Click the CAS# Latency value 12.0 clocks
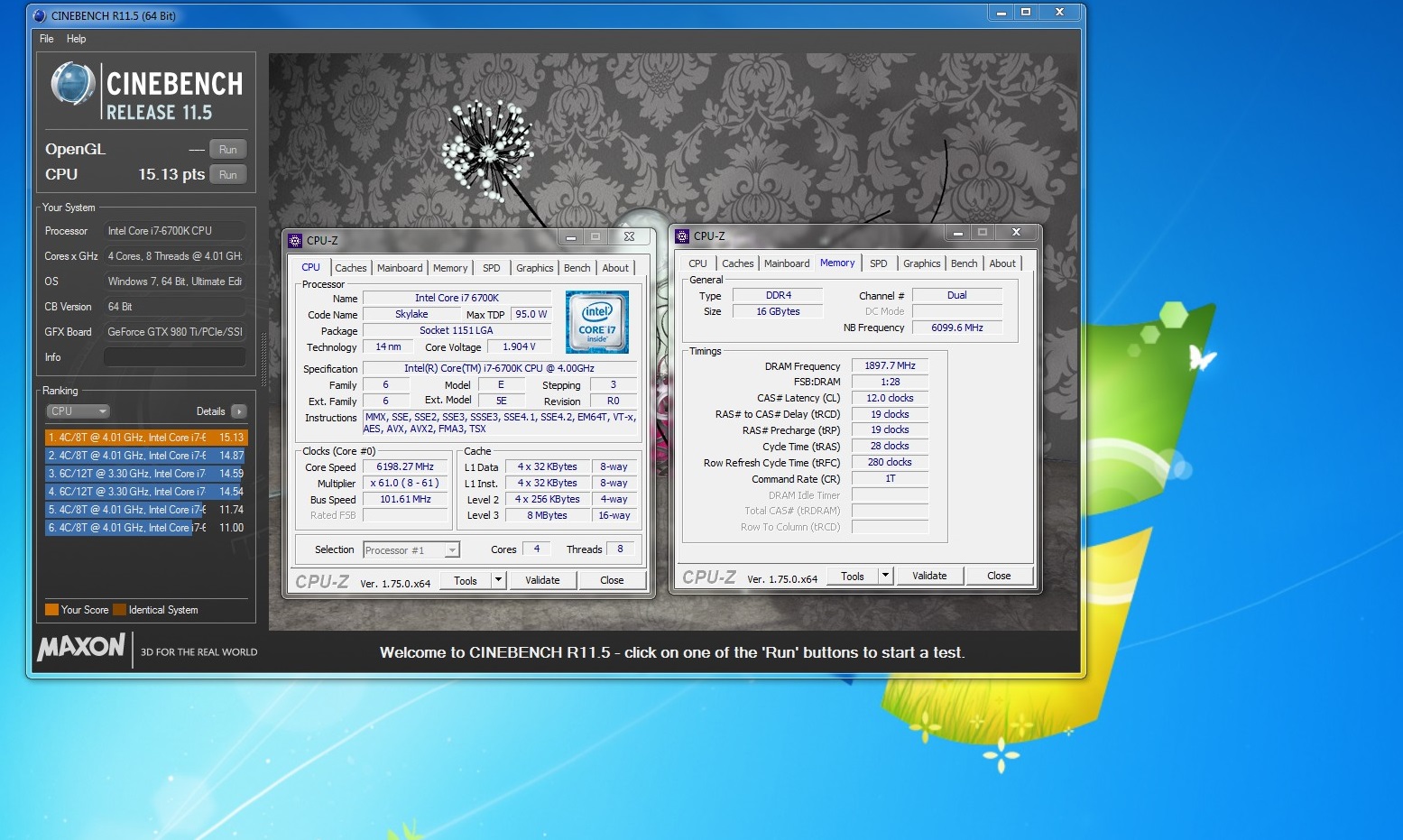Screen dimensions: 1403x840 [x=890, y=399]
